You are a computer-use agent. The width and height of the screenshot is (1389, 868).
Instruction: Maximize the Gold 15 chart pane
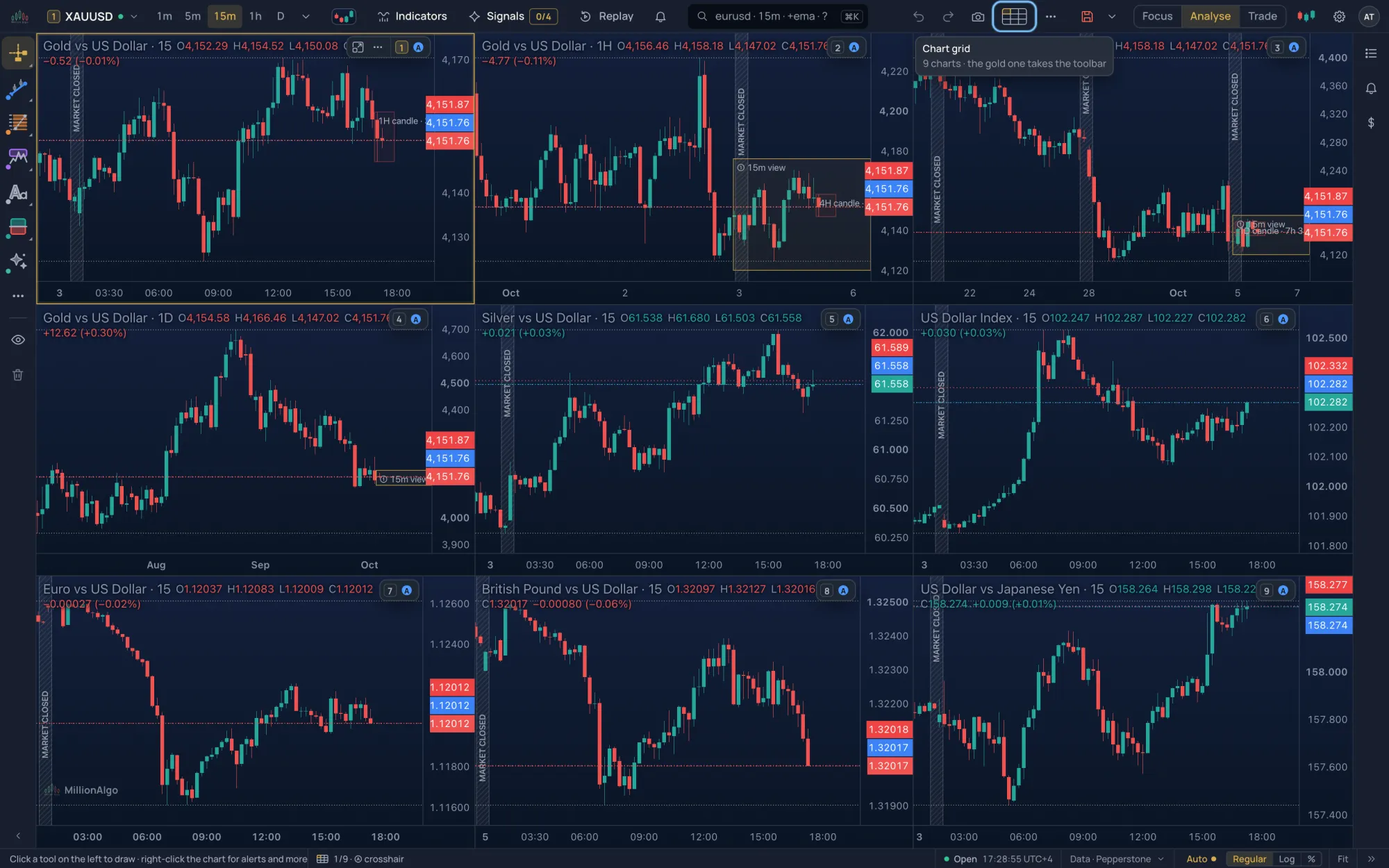tap(358, 47)
